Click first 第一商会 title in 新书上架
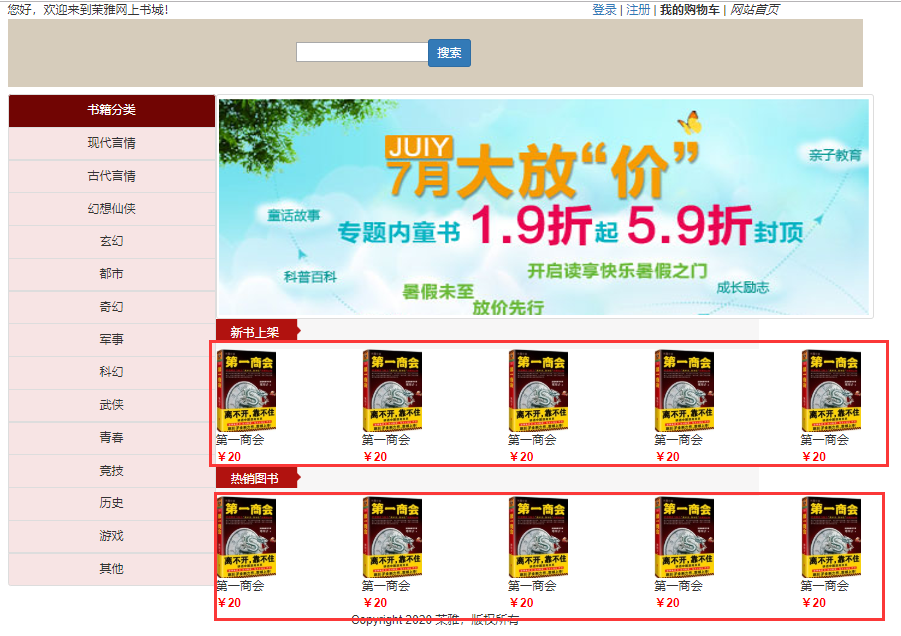This screenshot has width=901, height=636. (x=240, y=440)
